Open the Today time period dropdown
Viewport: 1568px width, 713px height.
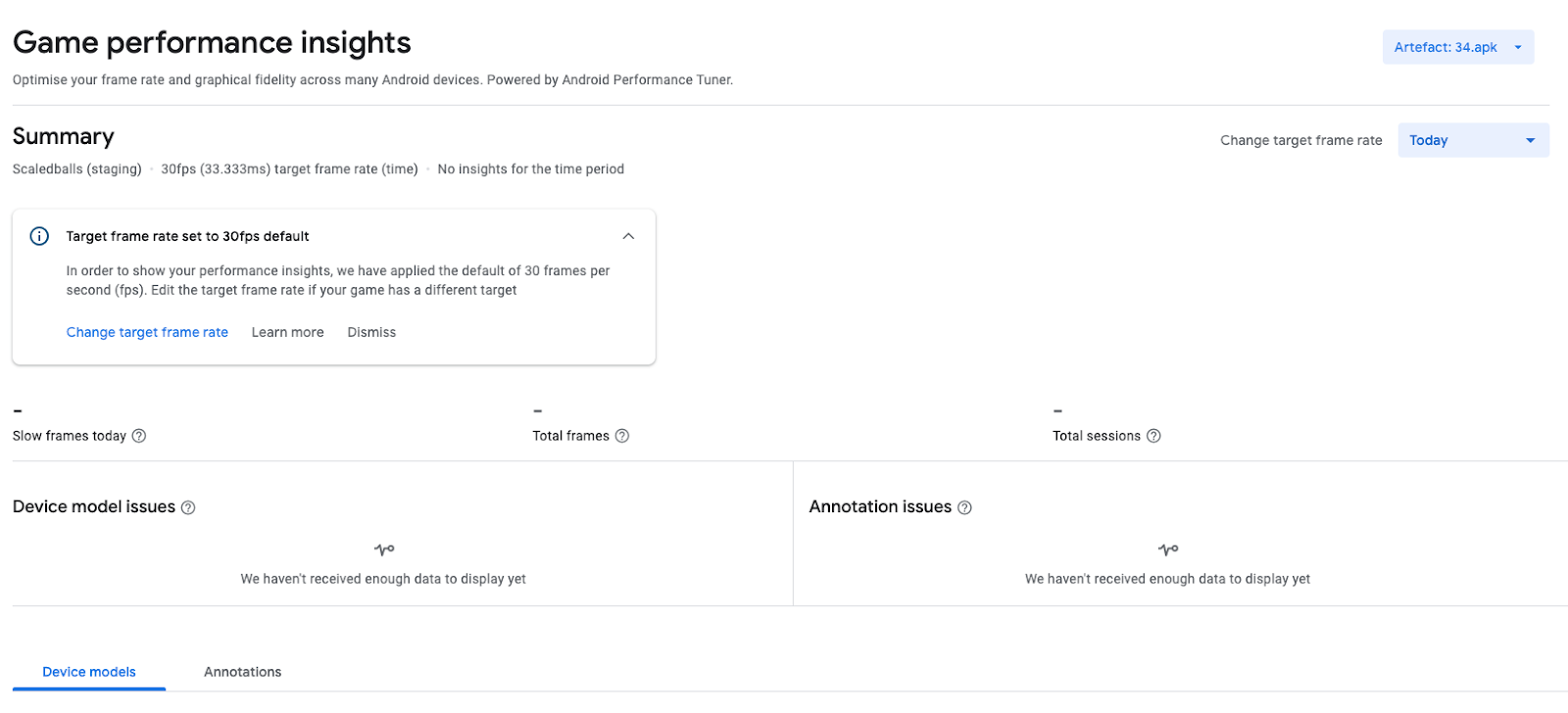pos(1472,140)
